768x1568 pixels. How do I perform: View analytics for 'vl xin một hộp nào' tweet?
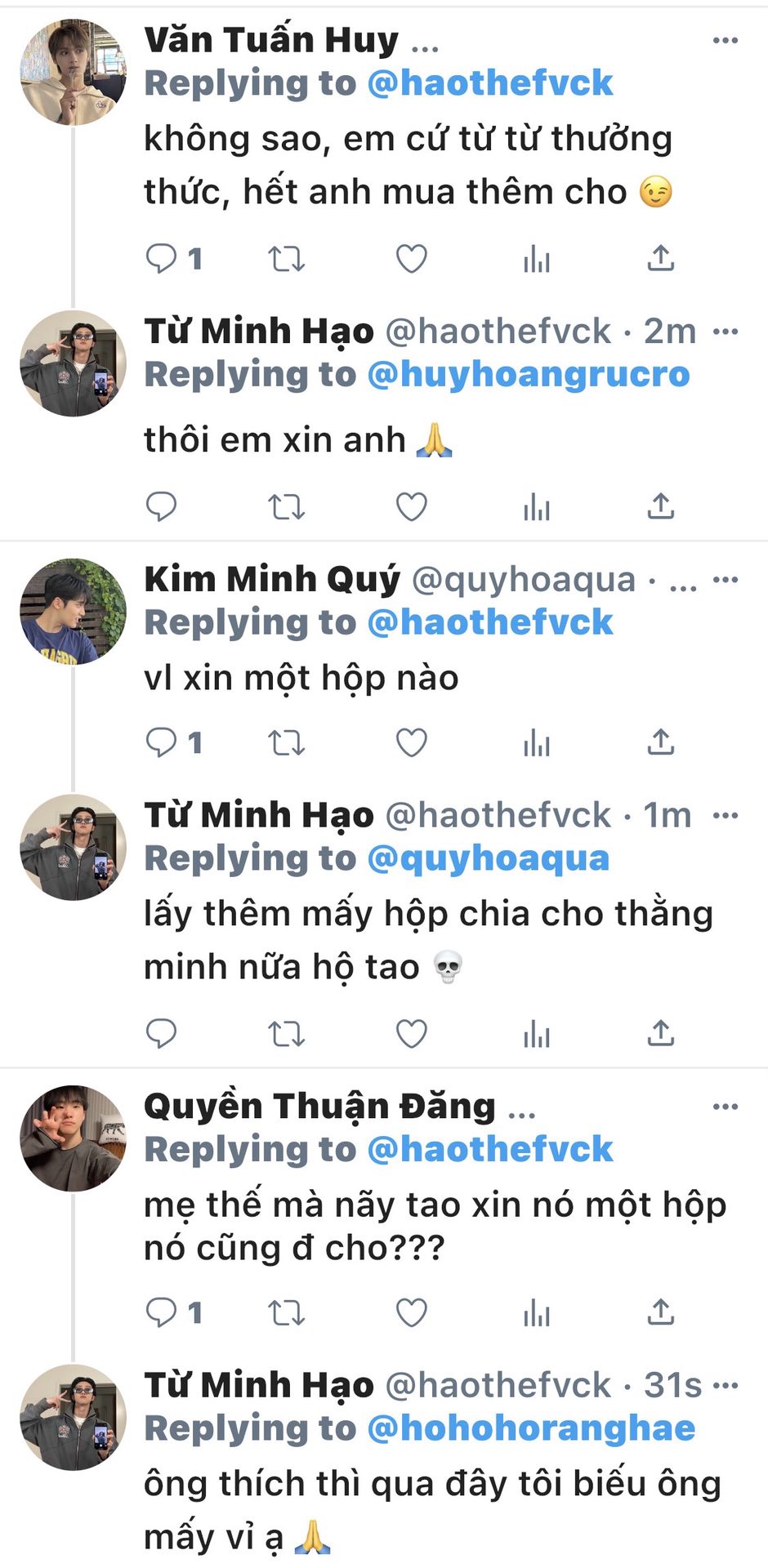537,742
